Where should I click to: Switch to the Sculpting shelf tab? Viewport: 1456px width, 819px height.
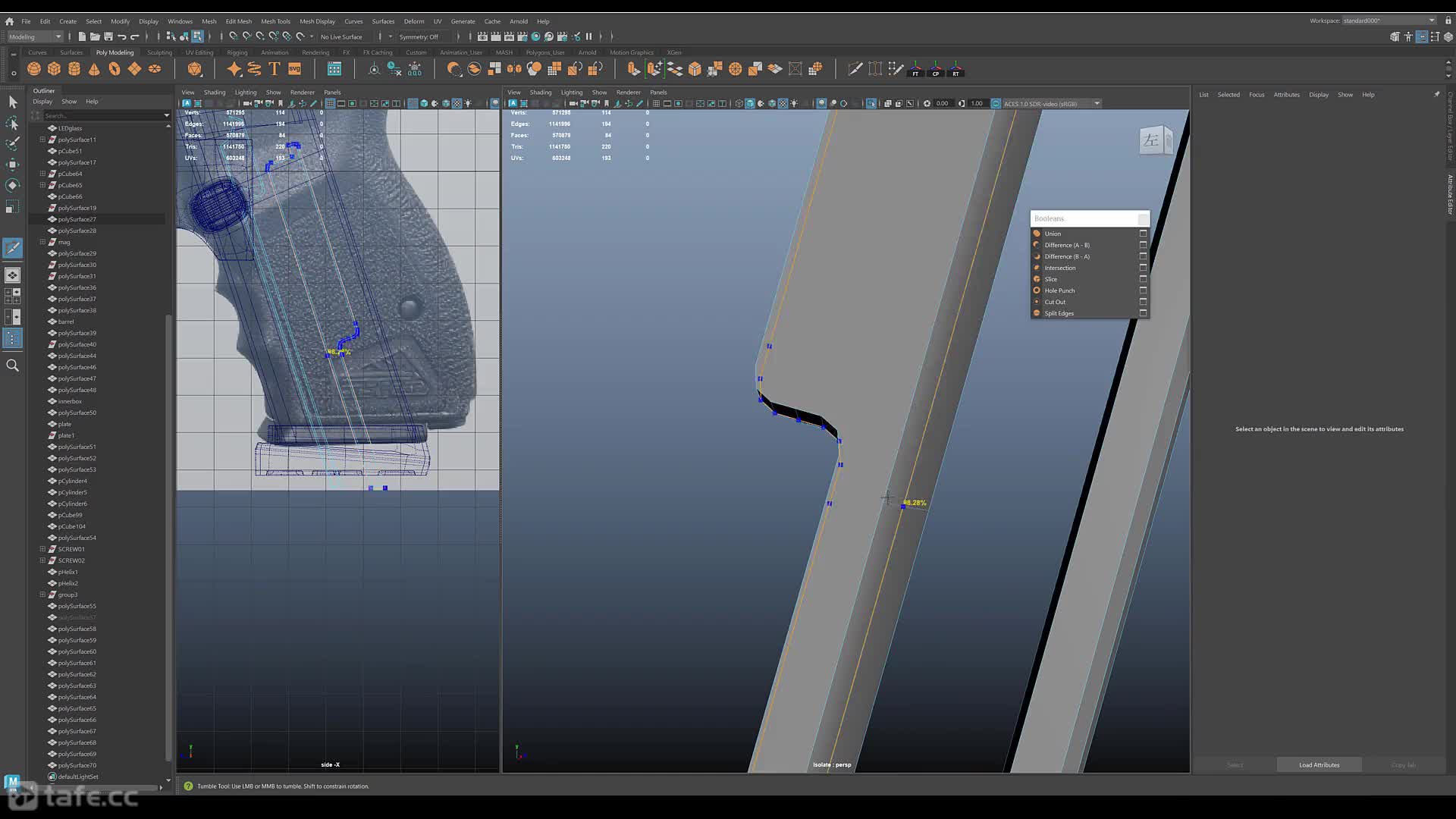(159, 52)
